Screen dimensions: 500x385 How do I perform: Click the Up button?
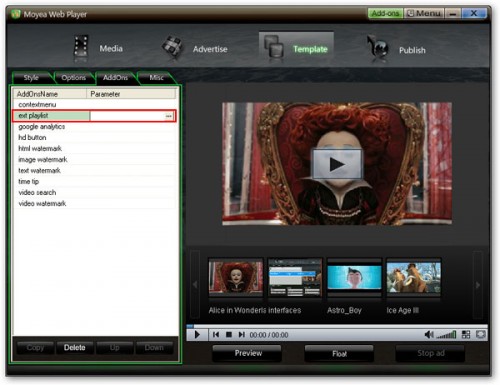coord(114,348)
